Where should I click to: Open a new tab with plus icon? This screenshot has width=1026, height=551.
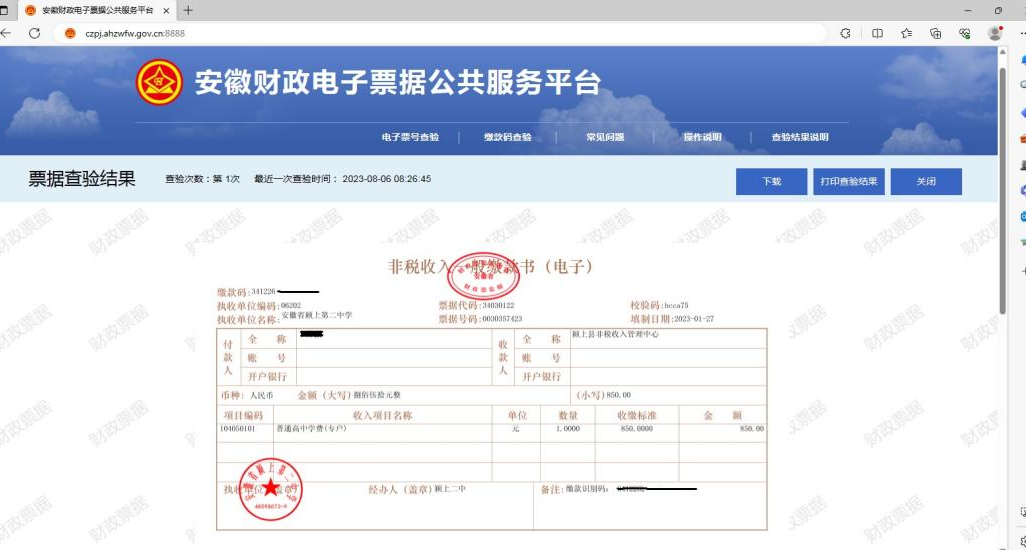click(188, 10)
